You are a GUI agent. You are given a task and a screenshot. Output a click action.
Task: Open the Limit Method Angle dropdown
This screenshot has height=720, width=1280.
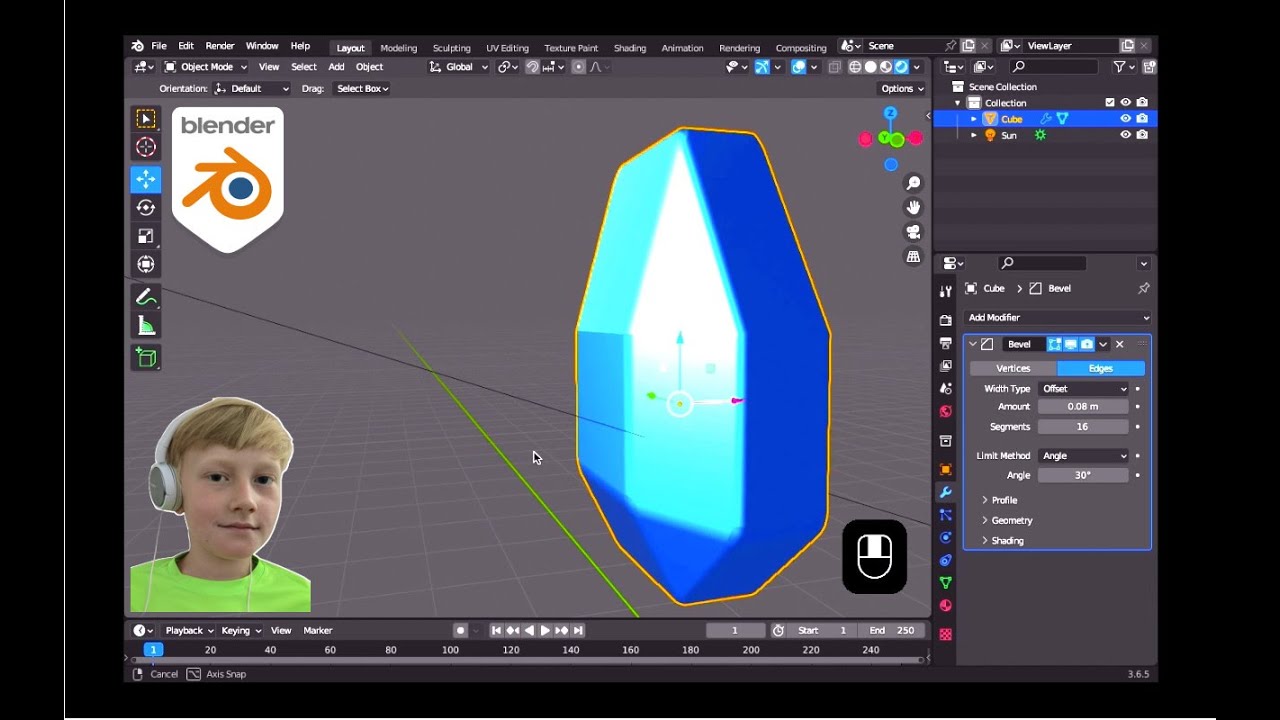point(1084,455)
